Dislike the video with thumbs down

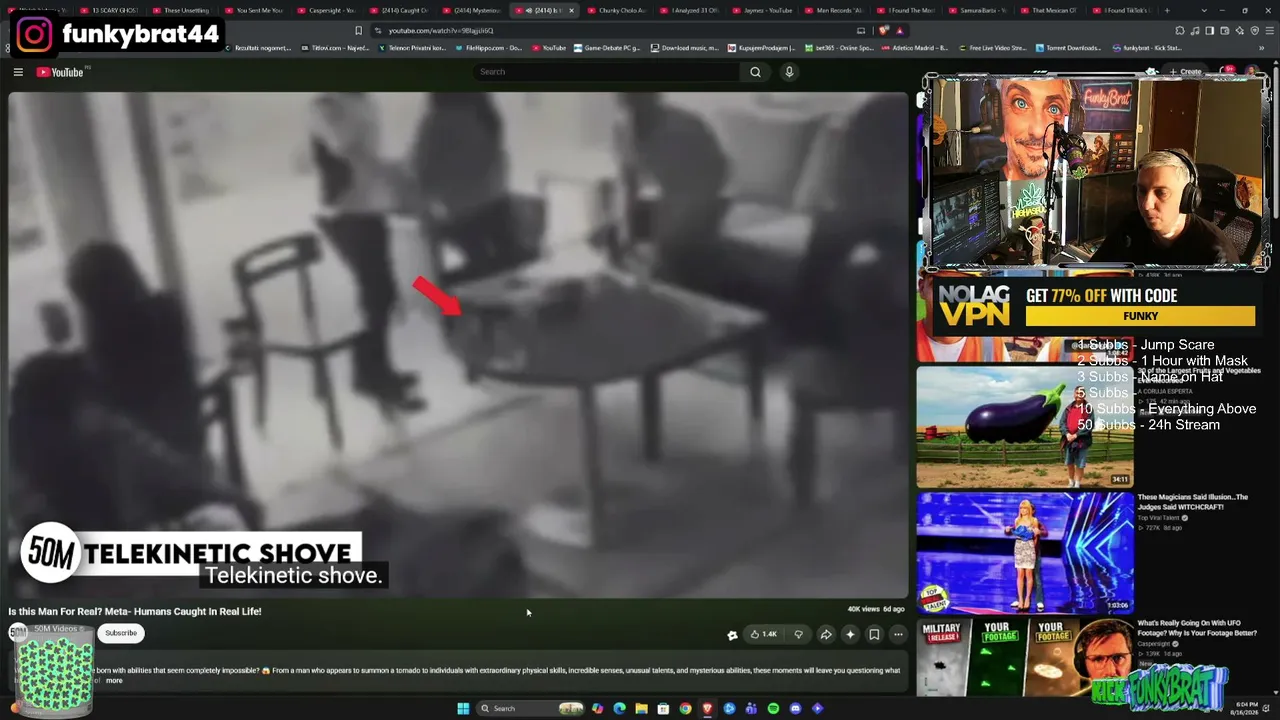798,634
